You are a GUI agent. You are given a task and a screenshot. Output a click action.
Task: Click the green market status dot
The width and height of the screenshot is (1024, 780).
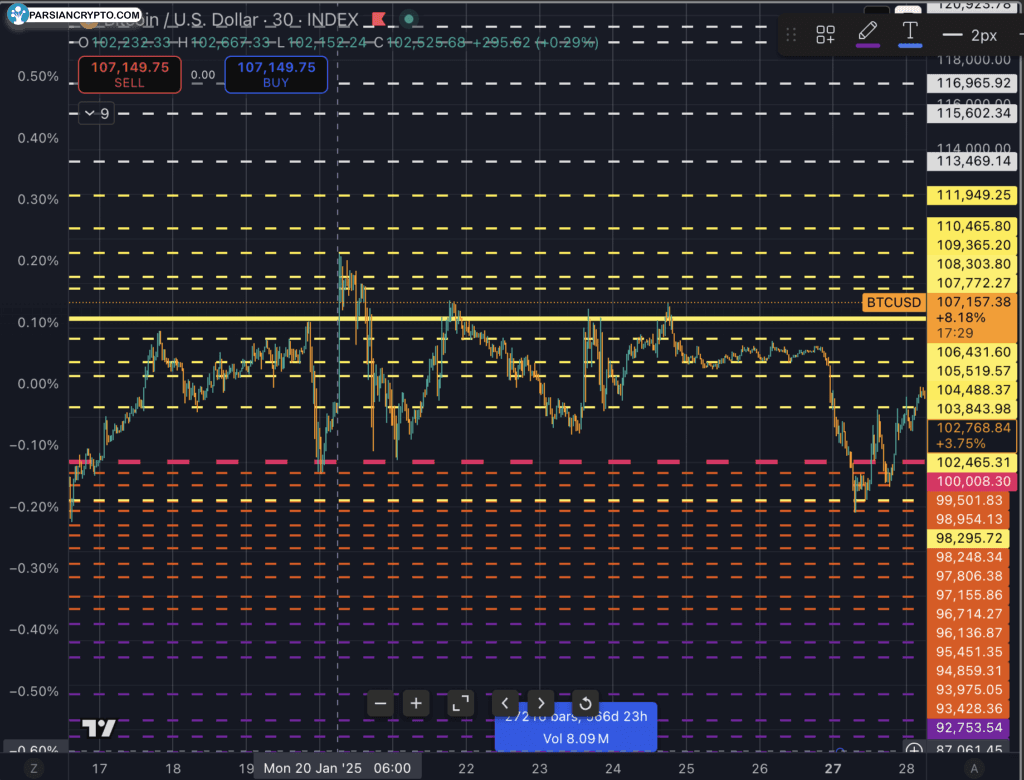click(409, 19)
